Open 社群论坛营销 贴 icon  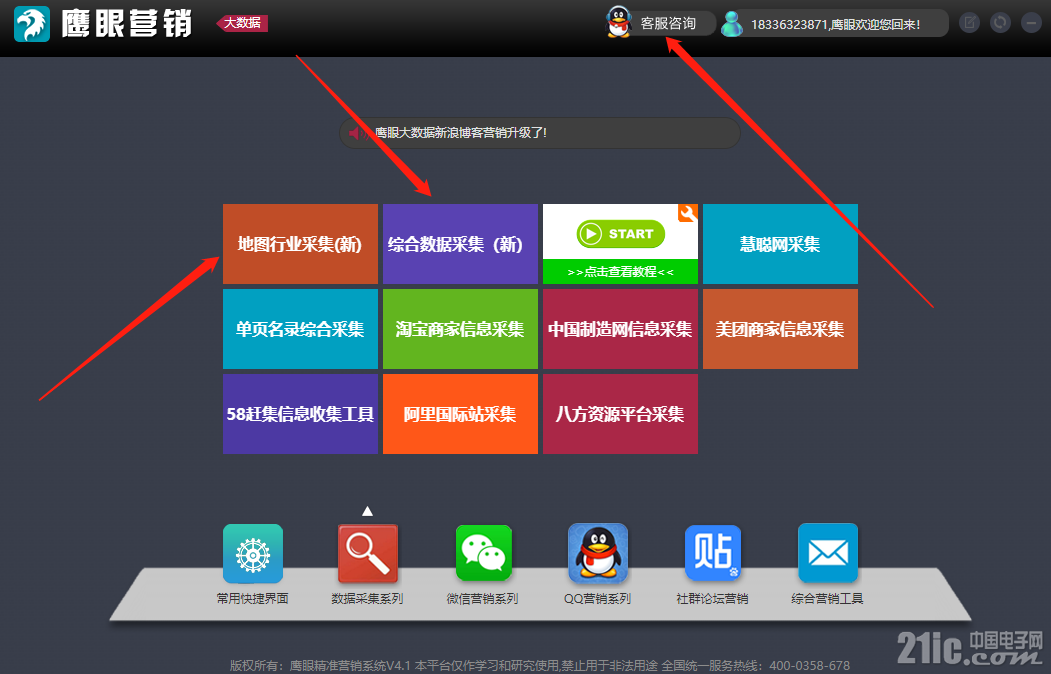coord(713,553)
